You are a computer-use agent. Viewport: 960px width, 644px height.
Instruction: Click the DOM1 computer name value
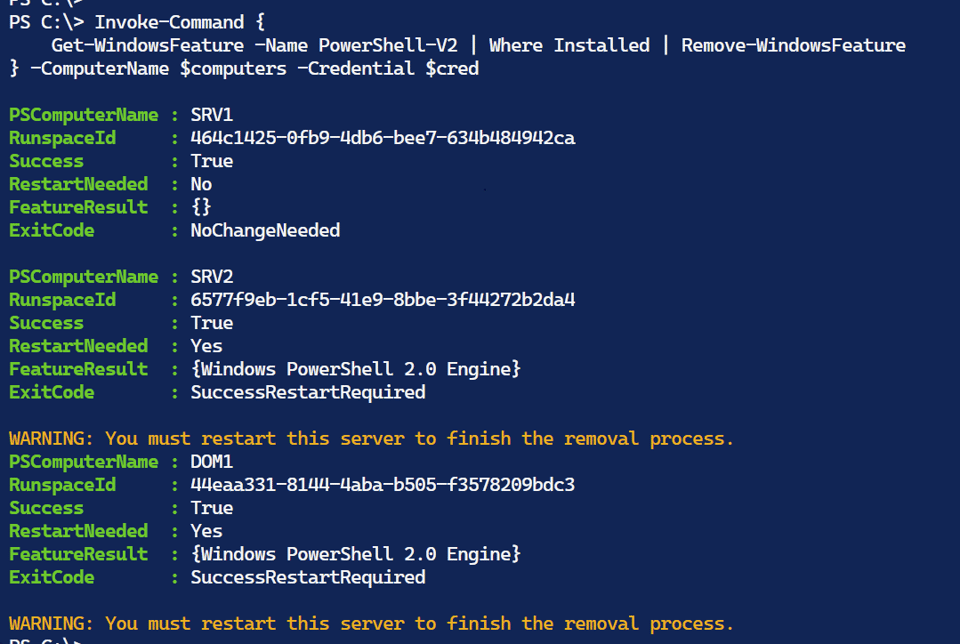pos(212,462)
